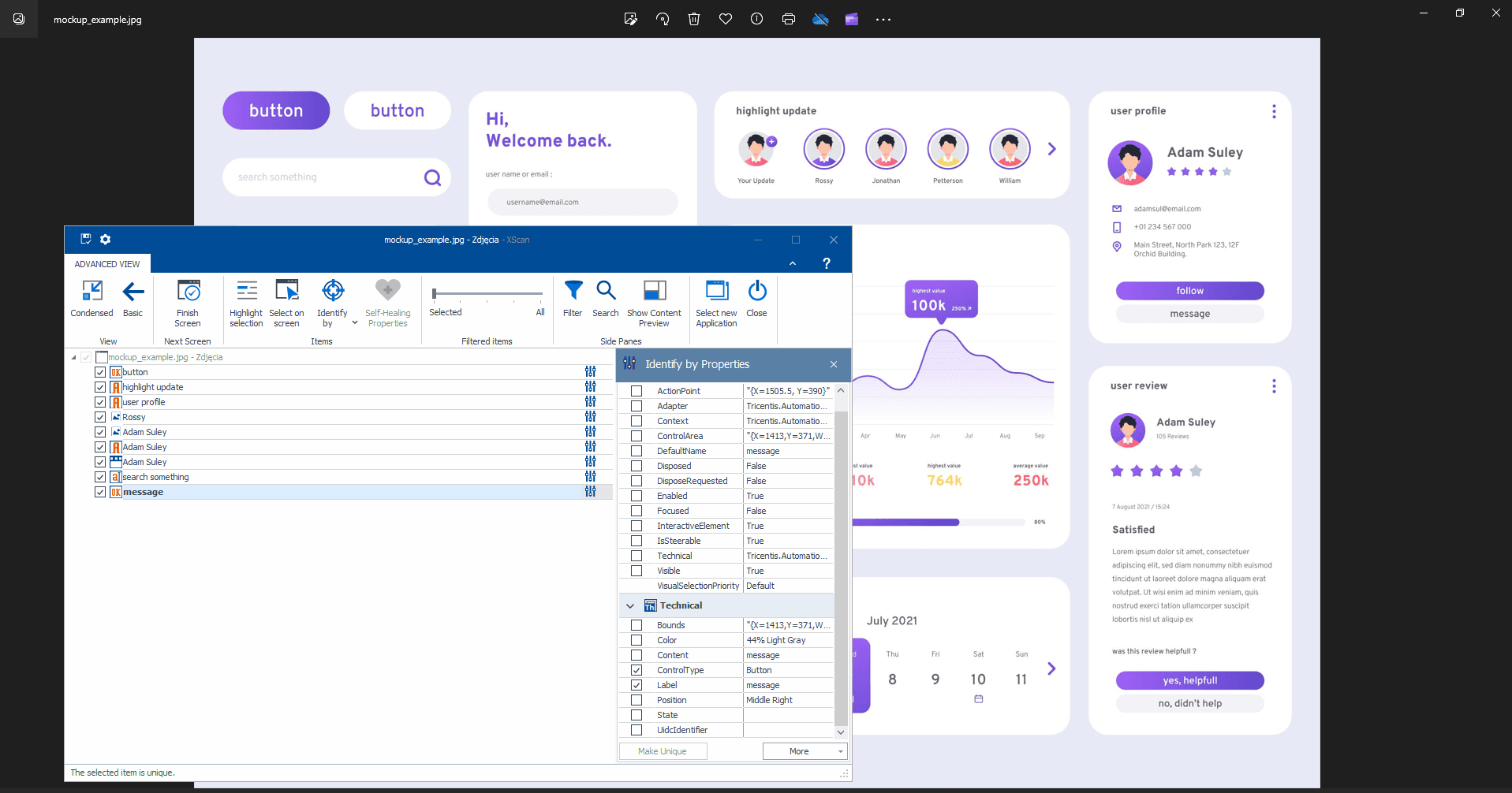Open properties icon for Rossy row
1512x793 pixels.
tap(590, 417)
